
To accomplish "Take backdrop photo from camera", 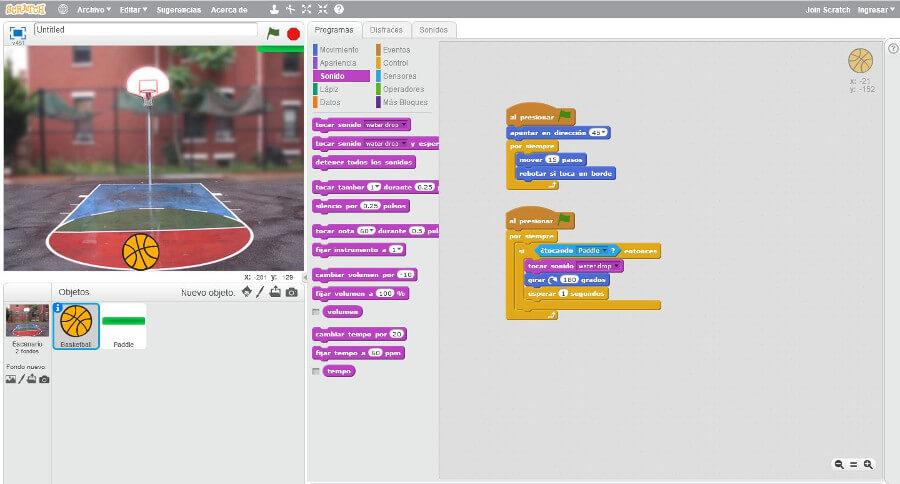I will [44, 380].
